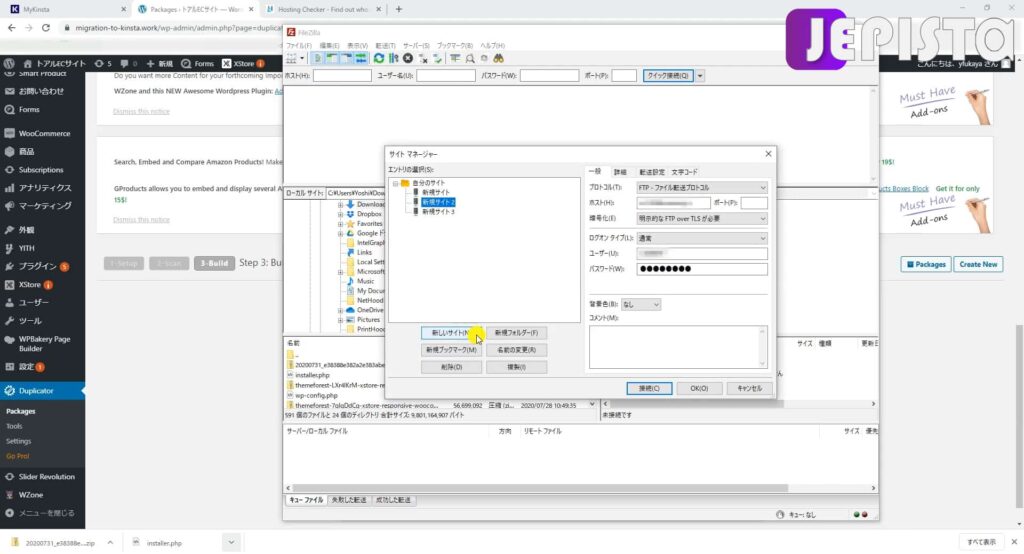Select 新規サイト 3 in site tree
The height and width of the screenshot is (554, 1024).
[x=438, y=212]
